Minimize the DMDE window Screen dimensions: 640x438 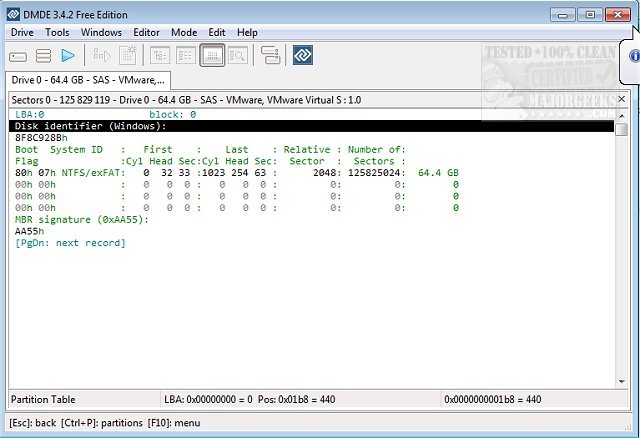(x=562, y=15)
